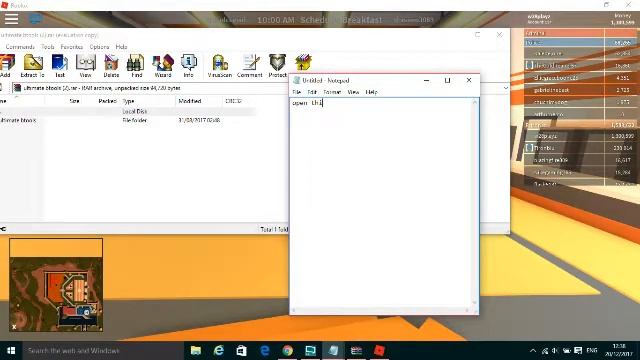Screen dimensions: 640x360
Task: Select the ultimate btools folder row
Action: point(128,120)
